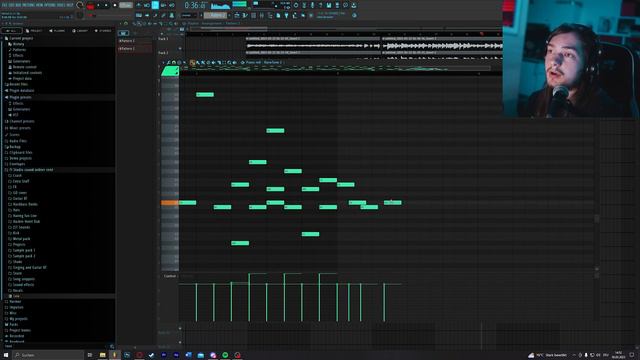The image size is (640, 360).
Task: Toggle the highlighted blue recording option button
Action: click(x=155, y=5)
